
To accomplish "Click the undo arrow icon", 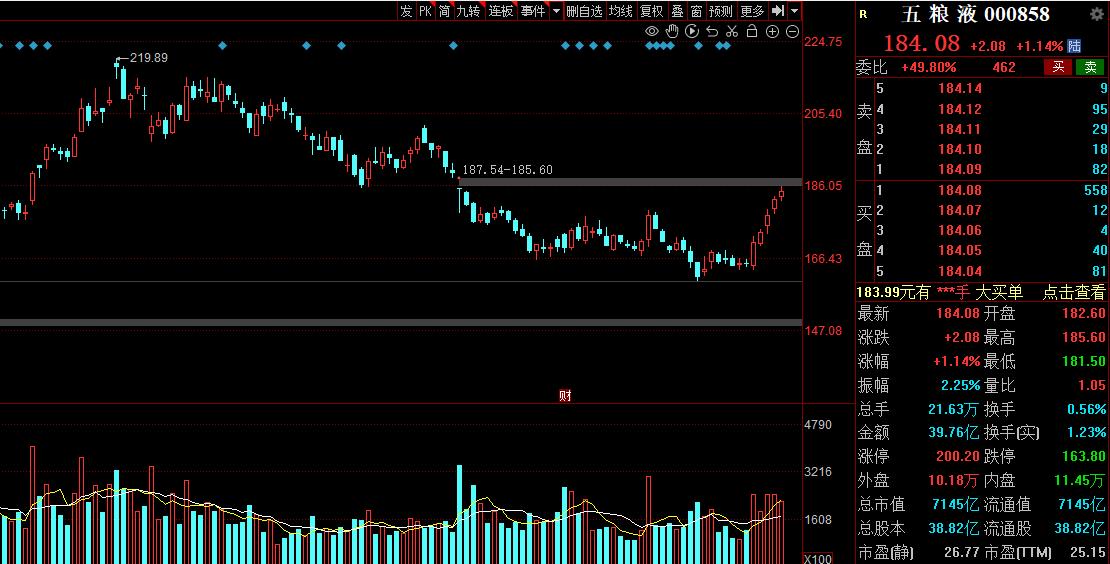I will click(x=712, y=31).
